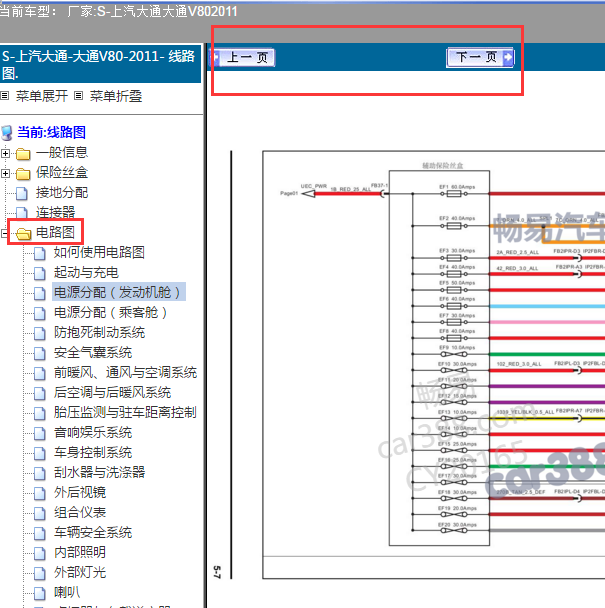Expand the 一般信息 folder node
The width and height of the screenshot is (605, 608).
(5, 153)
